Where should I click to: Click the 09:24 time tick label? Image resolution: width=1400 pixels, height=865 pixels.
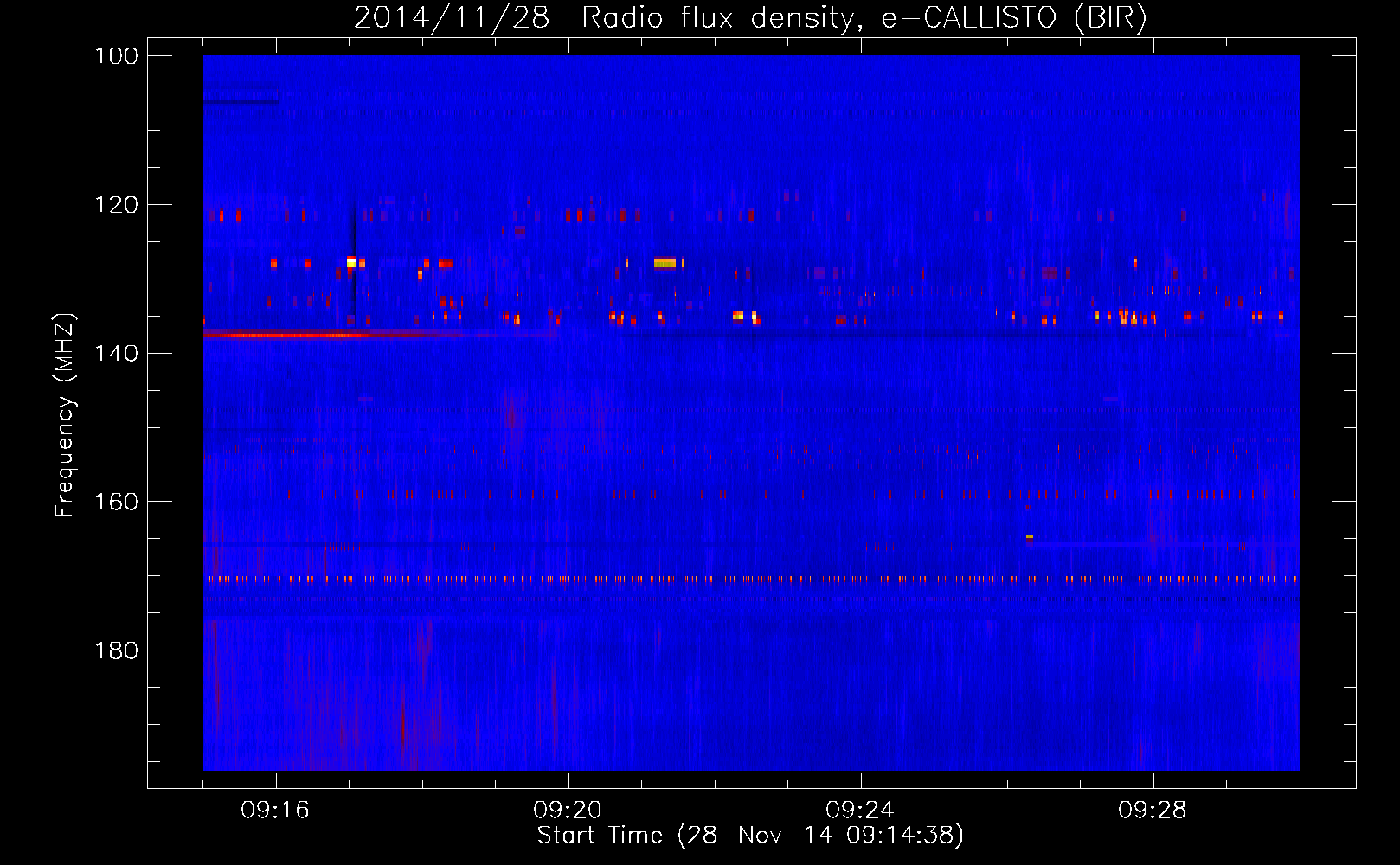tap(860, 811)
